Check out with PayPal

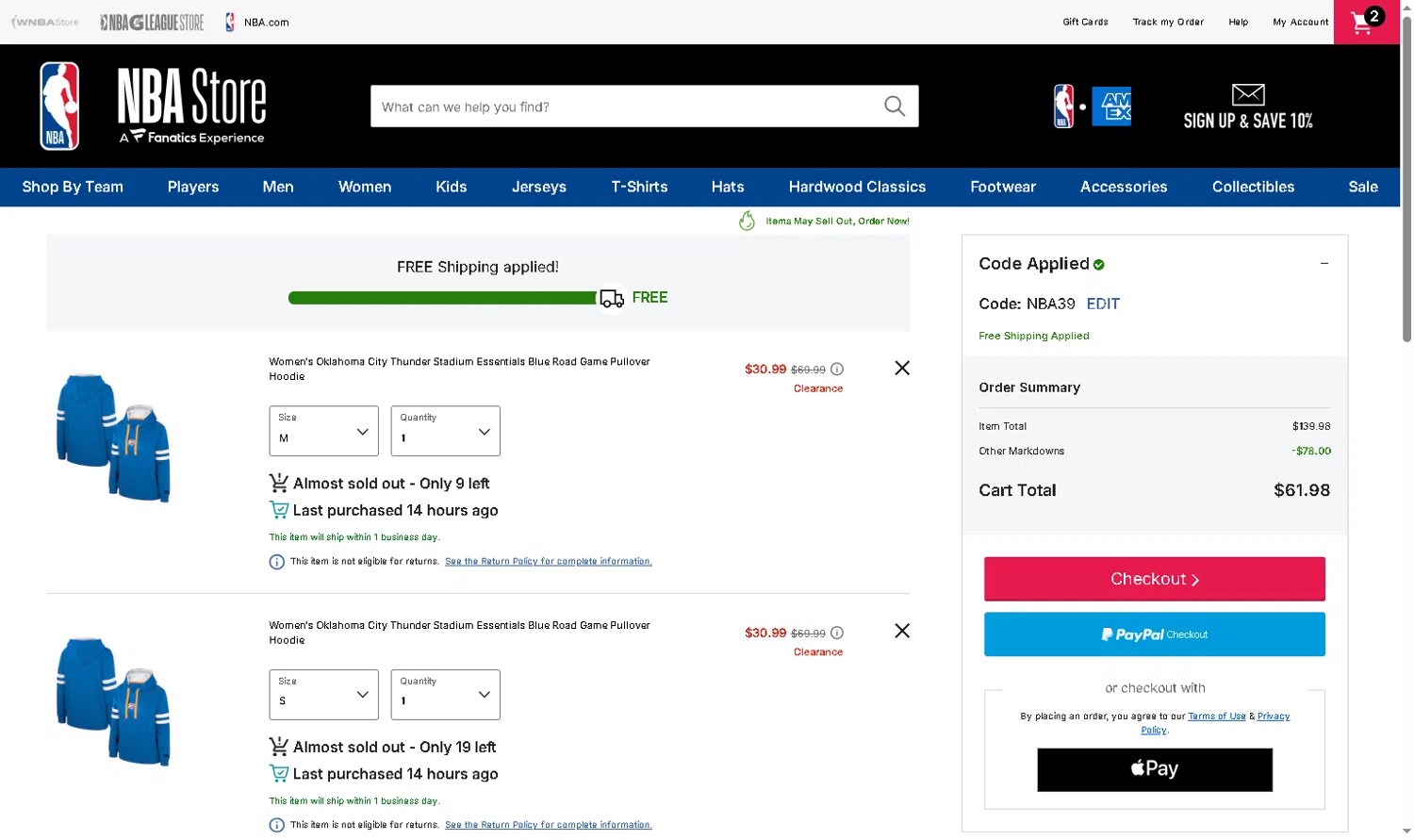(1155, 634)
